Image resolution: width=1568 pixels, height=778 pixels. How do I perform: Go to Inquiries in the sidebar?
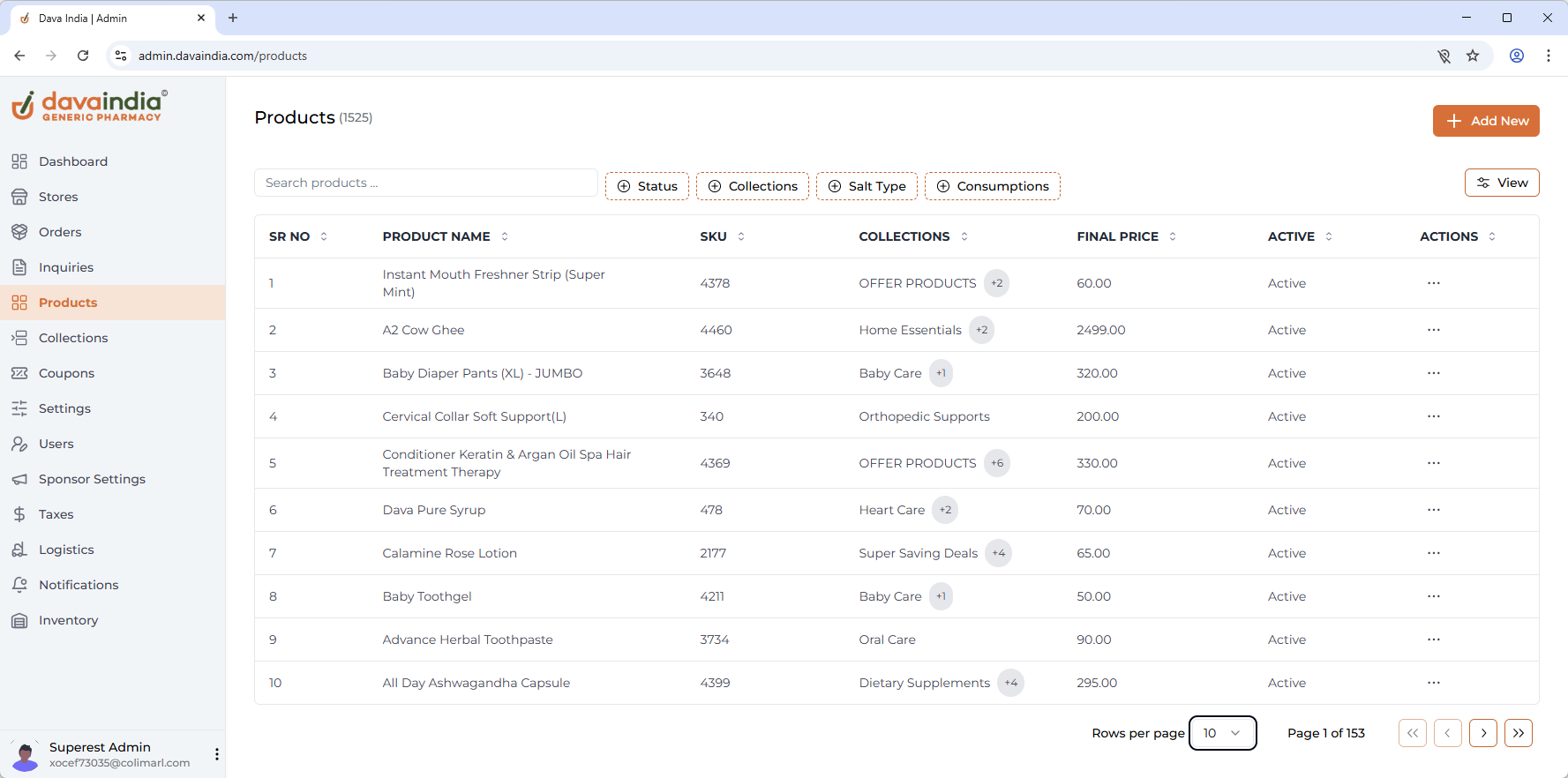click(65, 267)
